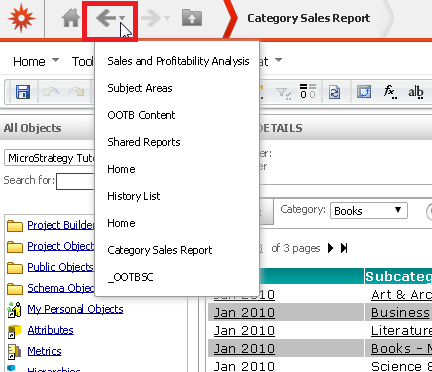Click the Category Sales Report breadcrumb title
432x372 pixels.
click(309, 18)
